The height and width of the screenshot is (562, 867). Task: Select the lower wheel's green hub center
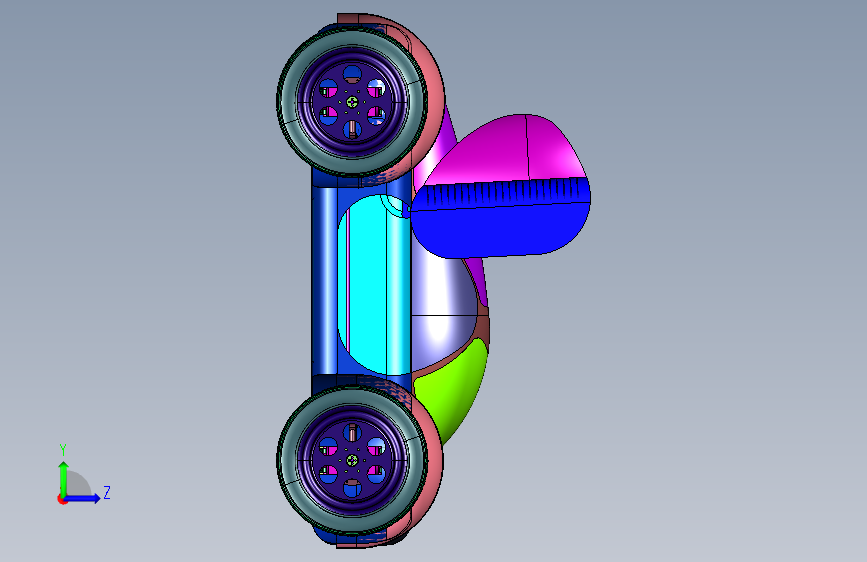352,460
